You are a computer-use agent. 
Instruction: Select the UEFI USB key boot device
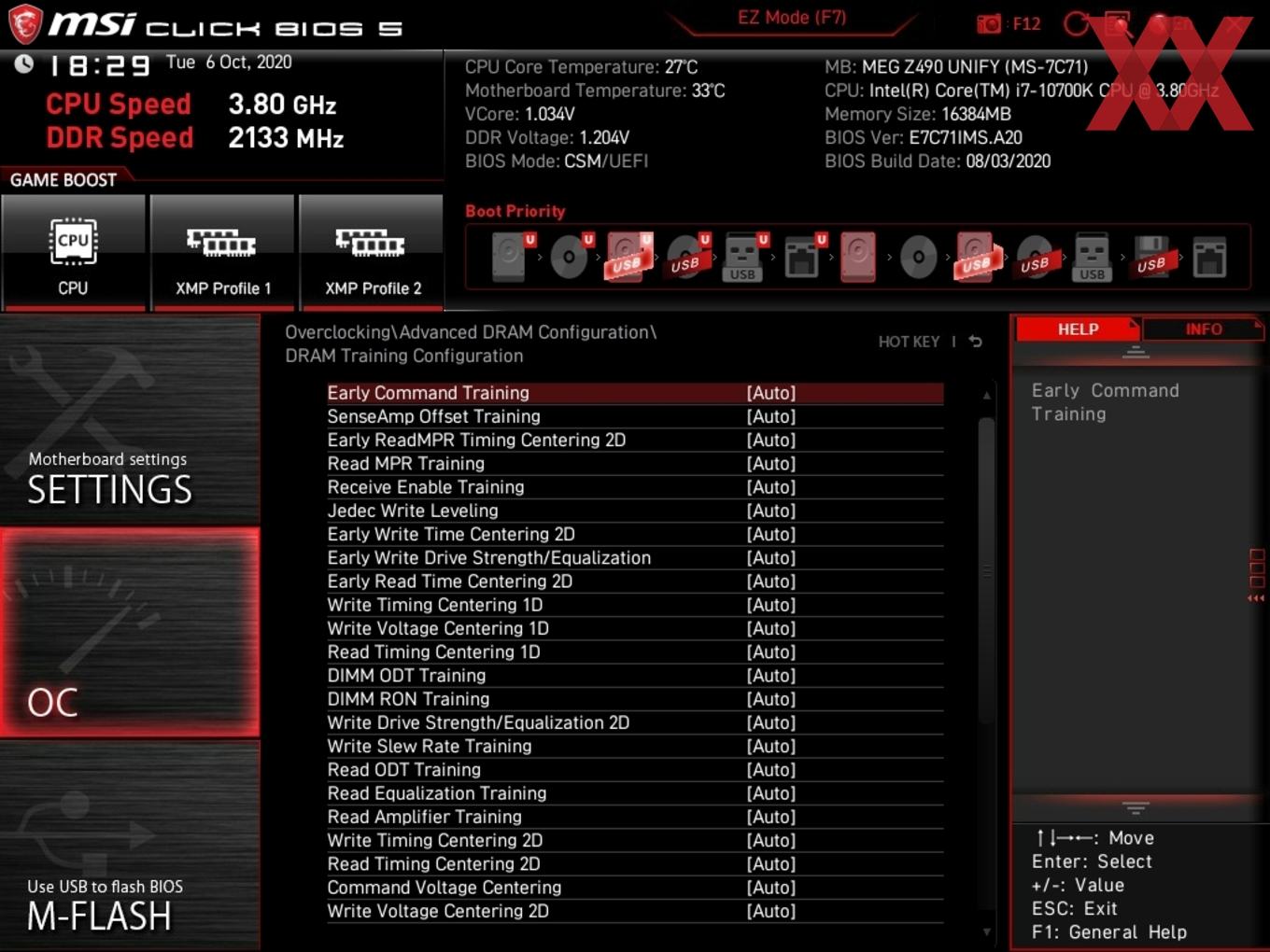tap(744, 257)
